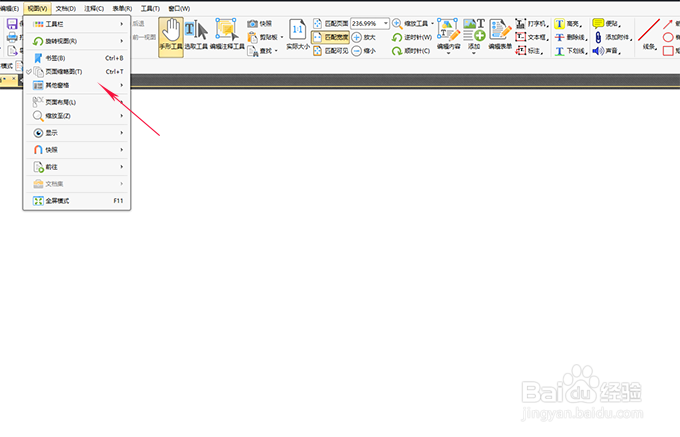Select the Callout (标注) tool
This screenshot has width=680, height=437.
[530, 51]
